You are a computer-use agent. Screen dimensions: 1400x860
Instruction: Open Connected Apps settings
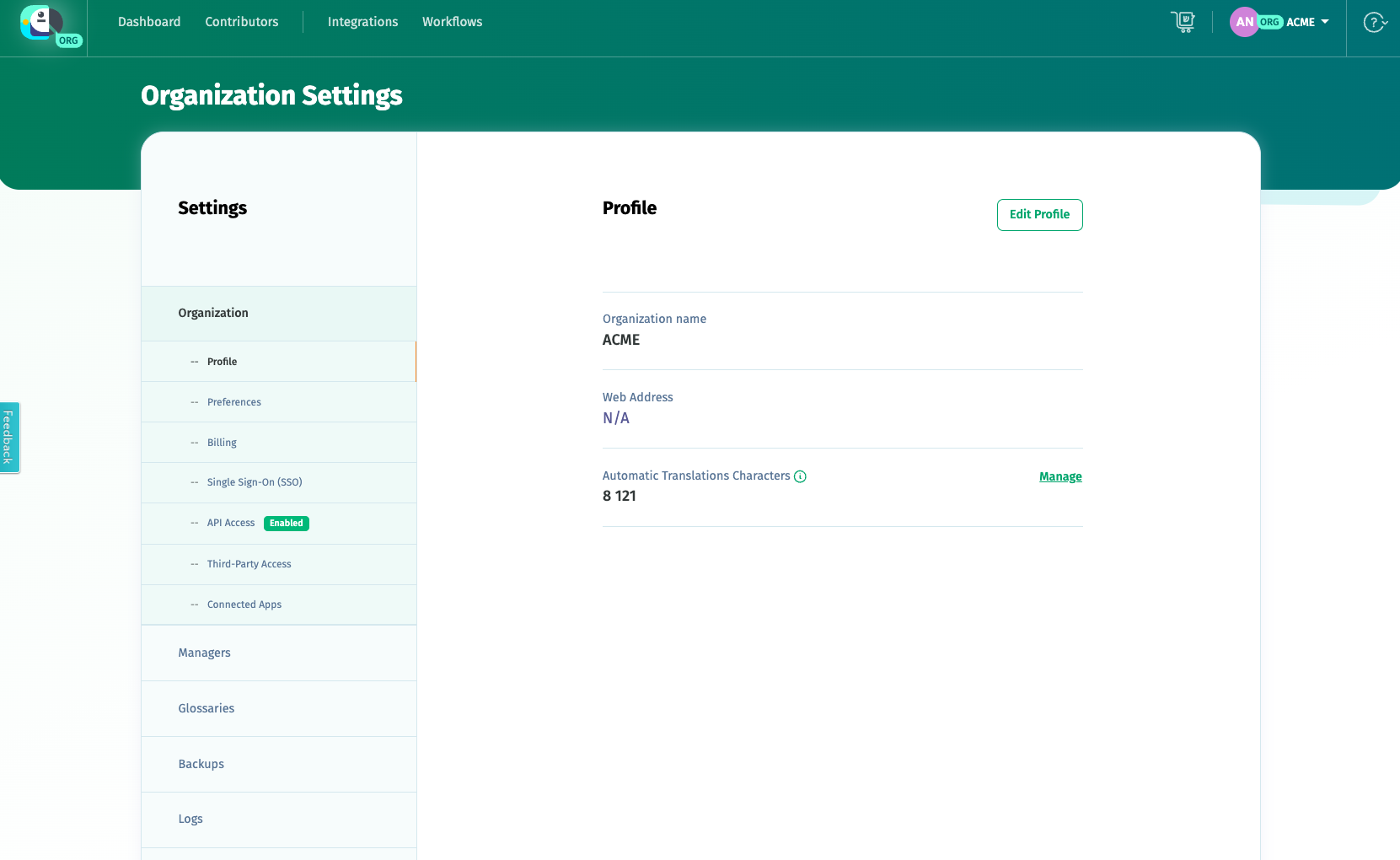click(x=279, y=605)
